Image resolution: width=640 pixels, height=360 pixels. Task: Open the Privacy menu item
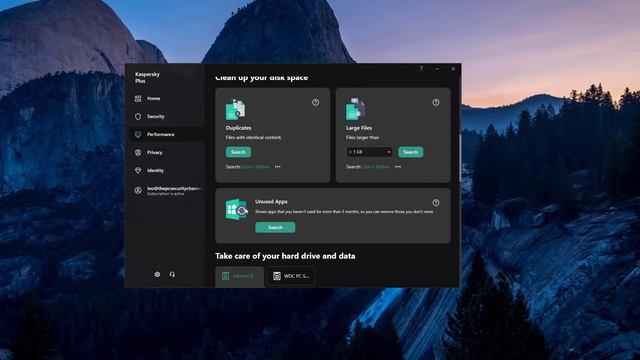(x=167, y=152)
